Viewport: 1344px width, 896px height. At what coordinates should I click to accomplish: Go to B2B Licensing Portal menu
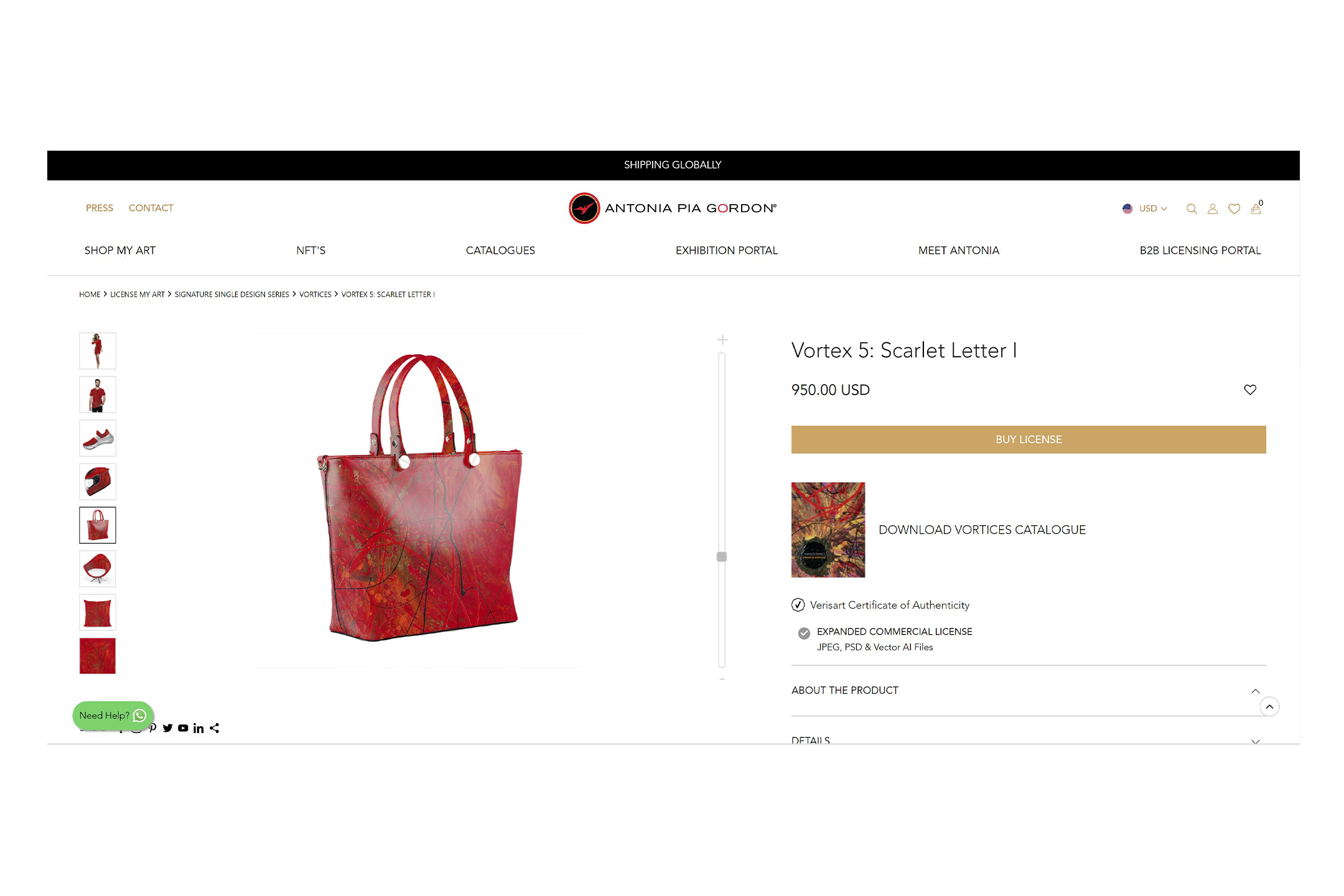[x=1200, y=250]
